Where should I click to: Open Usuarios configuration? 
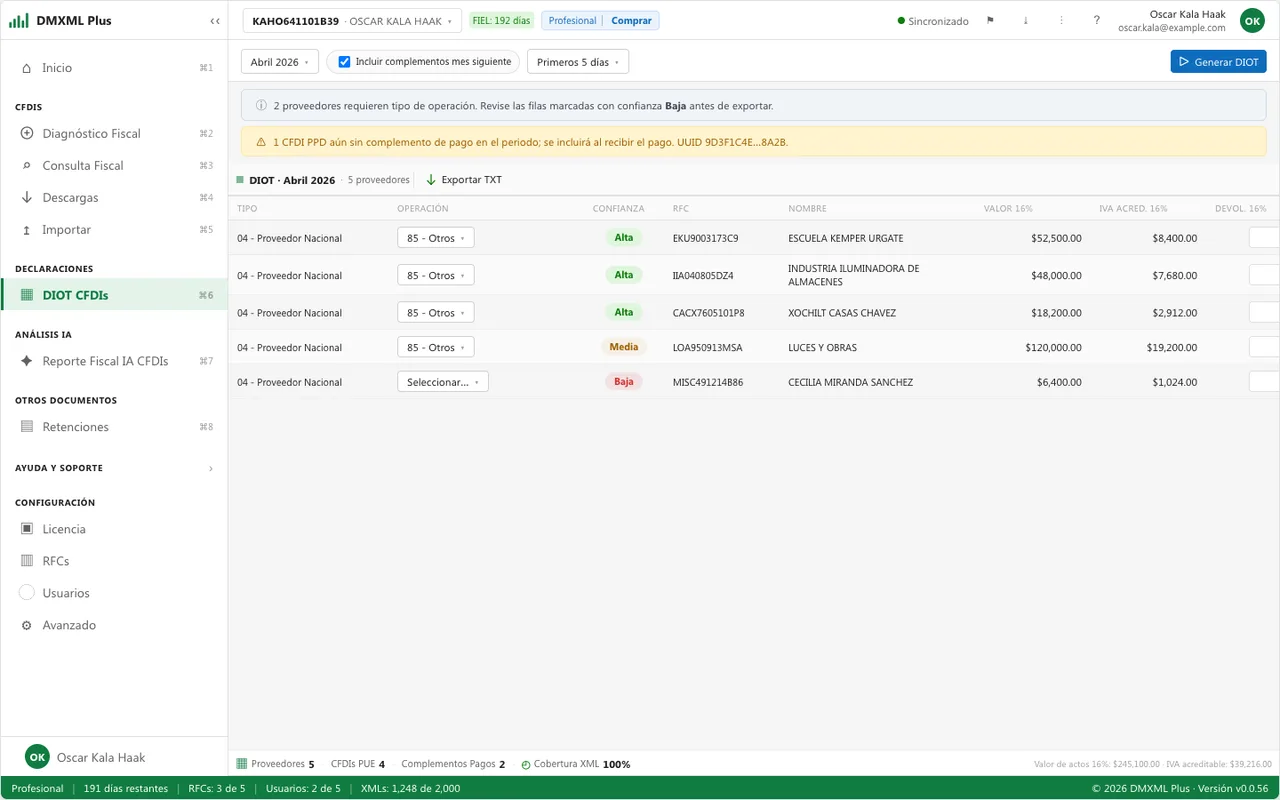pos(114,593)
